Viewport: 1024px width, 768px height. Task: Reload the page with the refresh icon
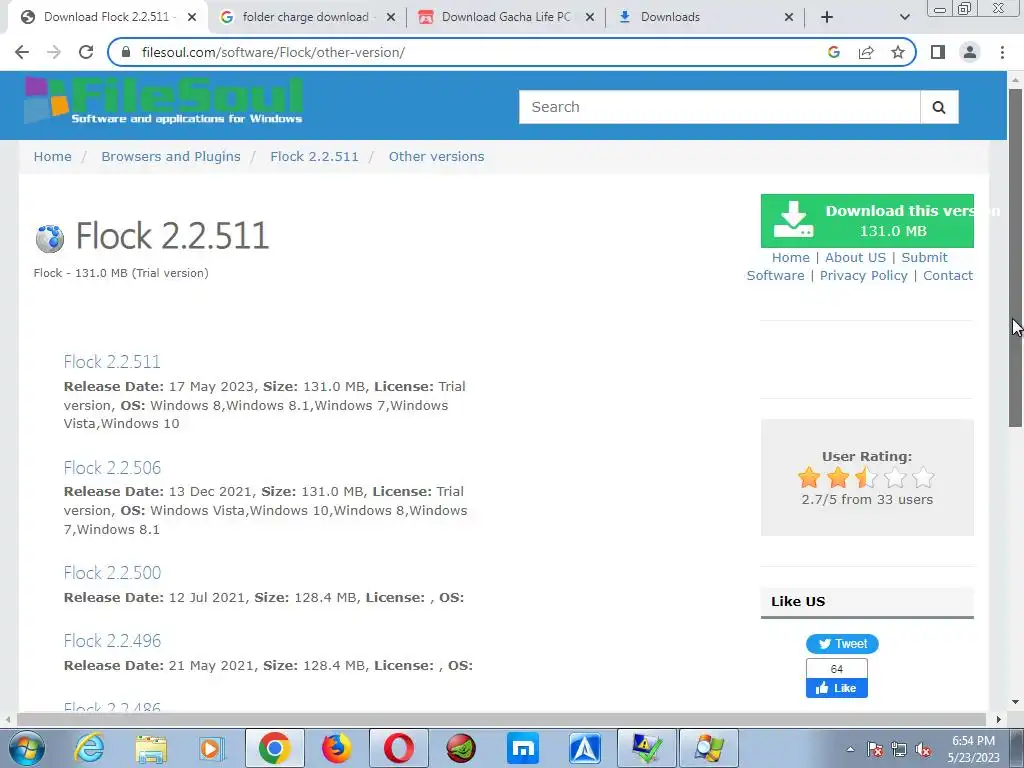click(x=86, y=52)
